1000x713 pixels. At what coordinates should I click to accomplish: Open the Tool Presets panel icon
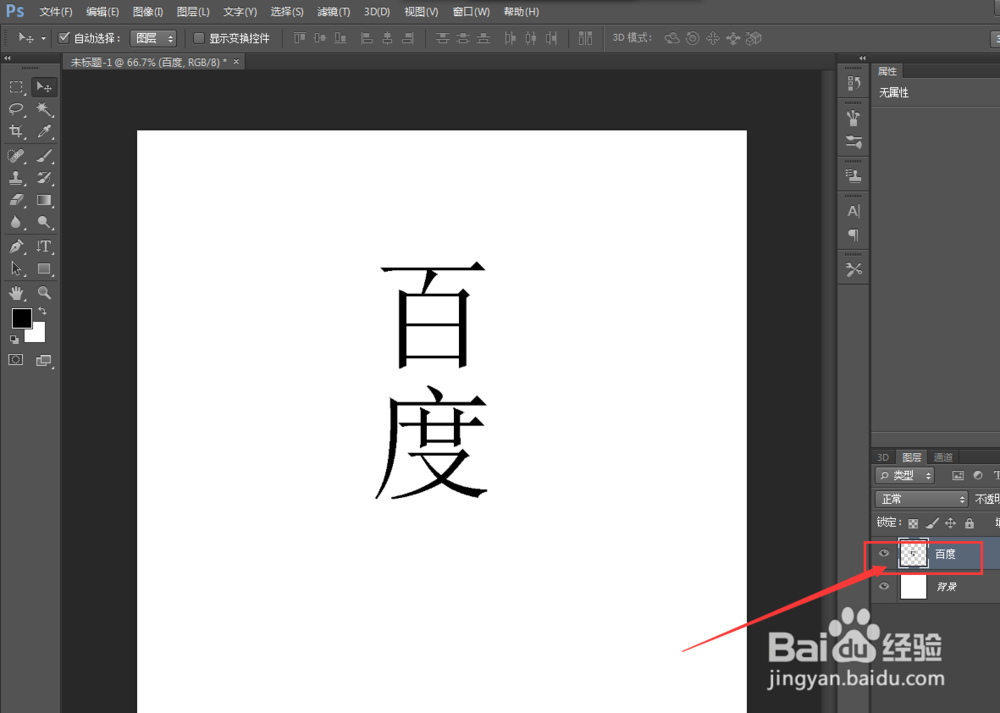point(853,270)
